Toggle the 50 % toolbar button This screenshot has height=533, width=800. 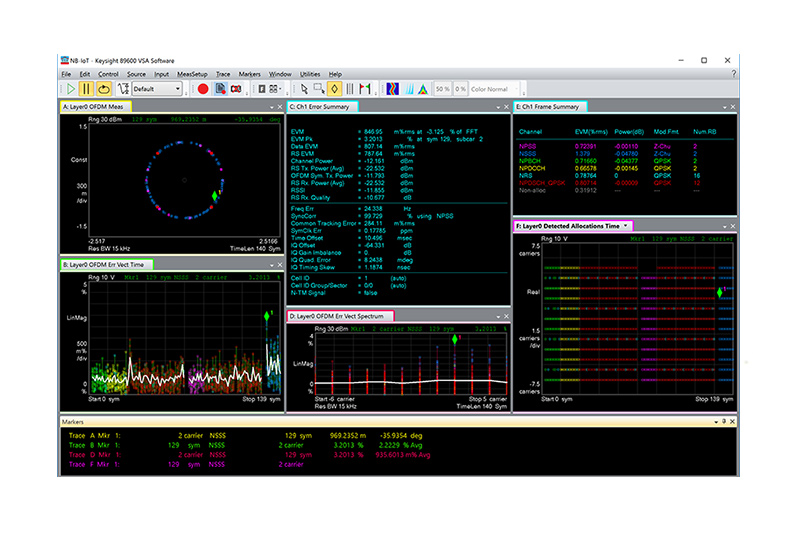[441, 89]
